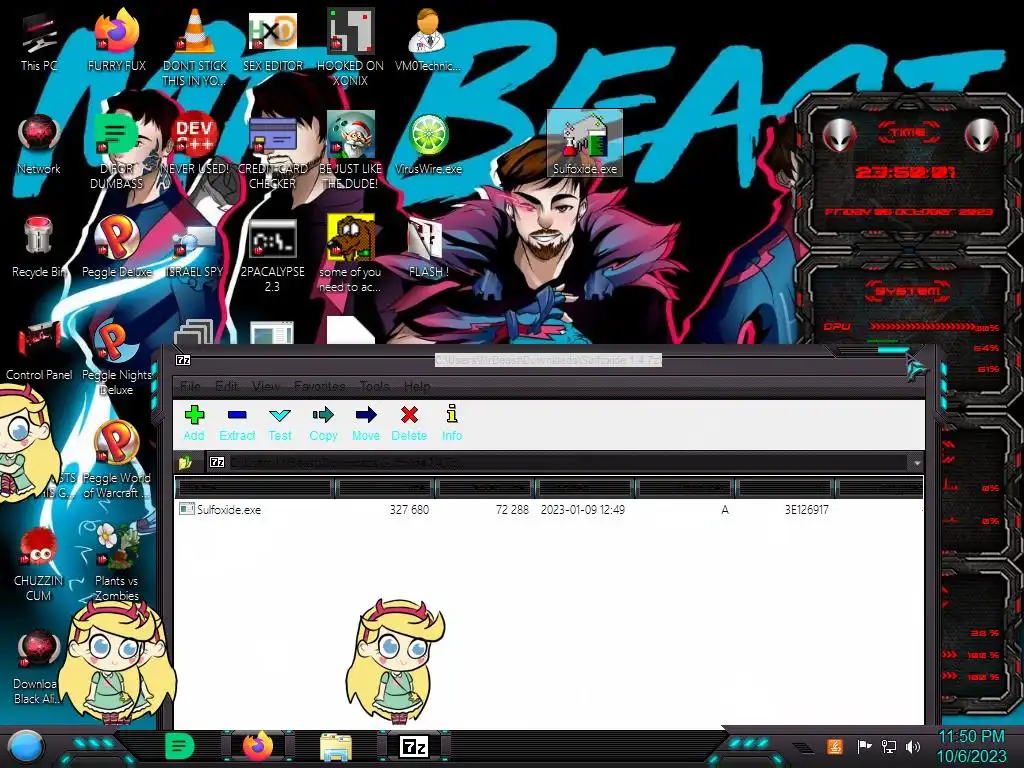Select the This PC desktop icon
1024x768 pixels.
pos(39,40)
